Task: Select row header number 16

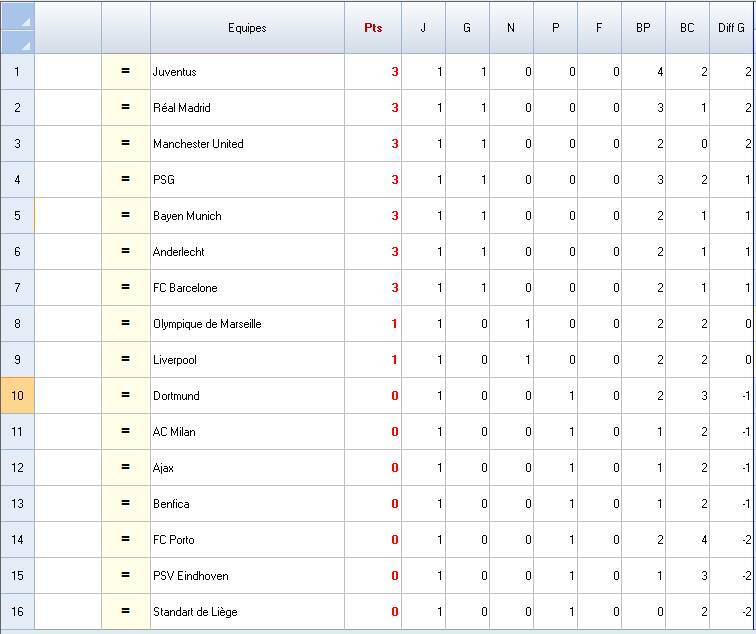Action: (x=17, y=612)
